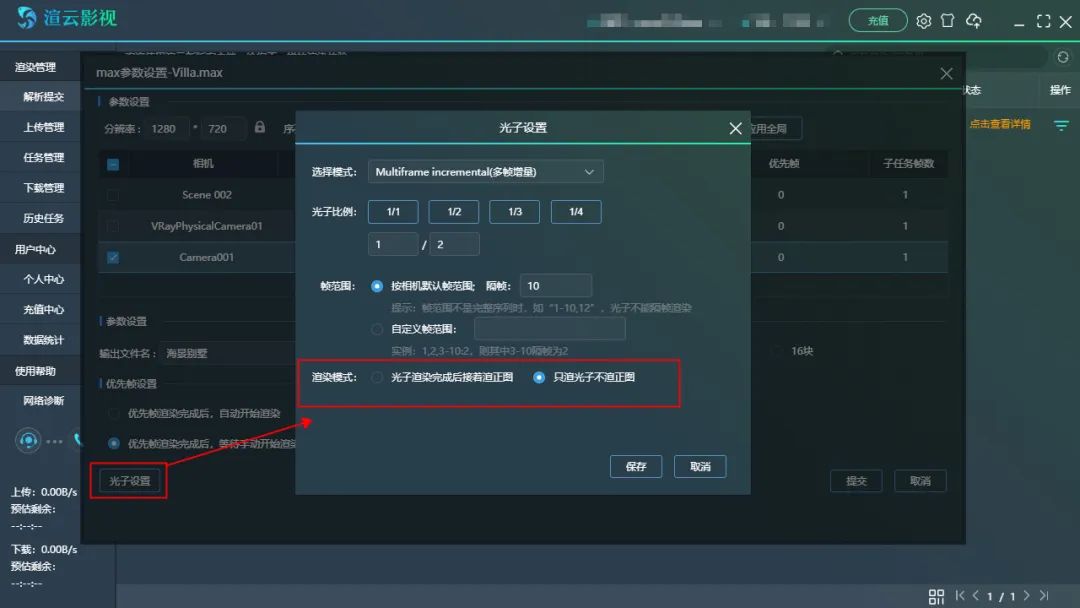Screen dimensions: 1080x608
Task: Open the teal filter icon in task list
Action: (1061, 125)
